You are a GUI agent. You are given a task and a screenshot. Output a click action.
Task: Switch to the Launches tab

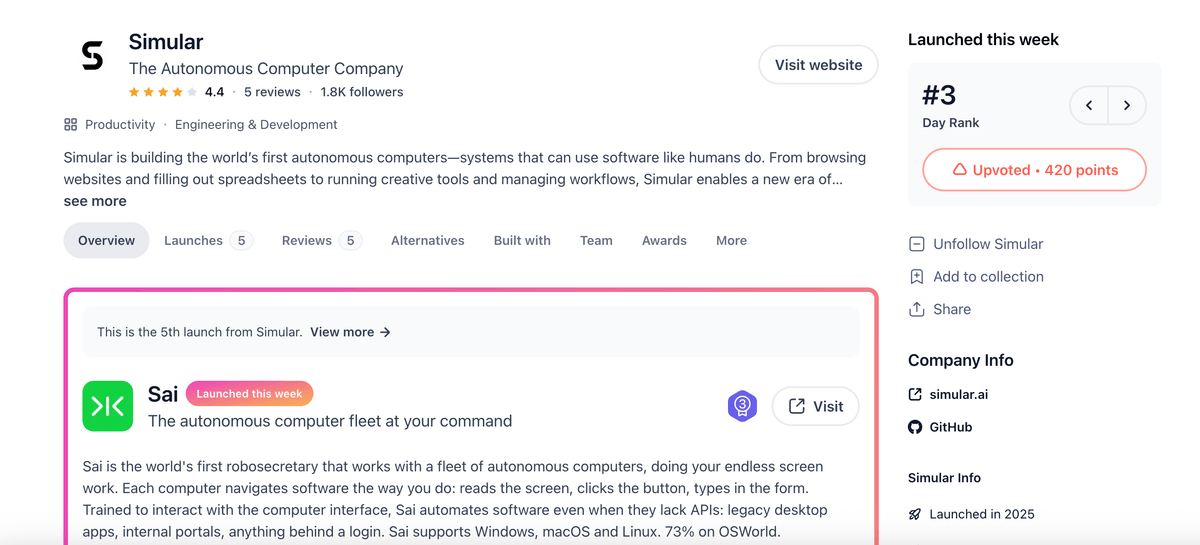click(x=208, y=240)
